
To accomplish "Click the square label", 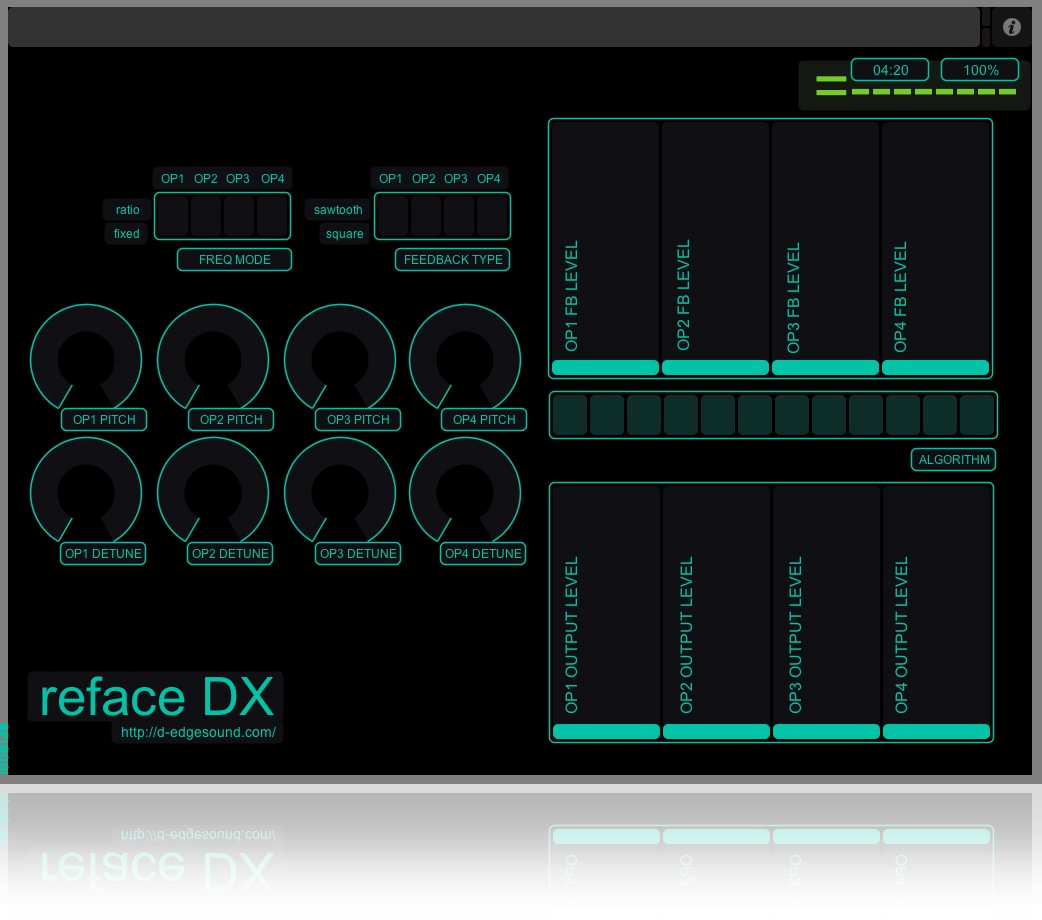I will coord(344,234).
